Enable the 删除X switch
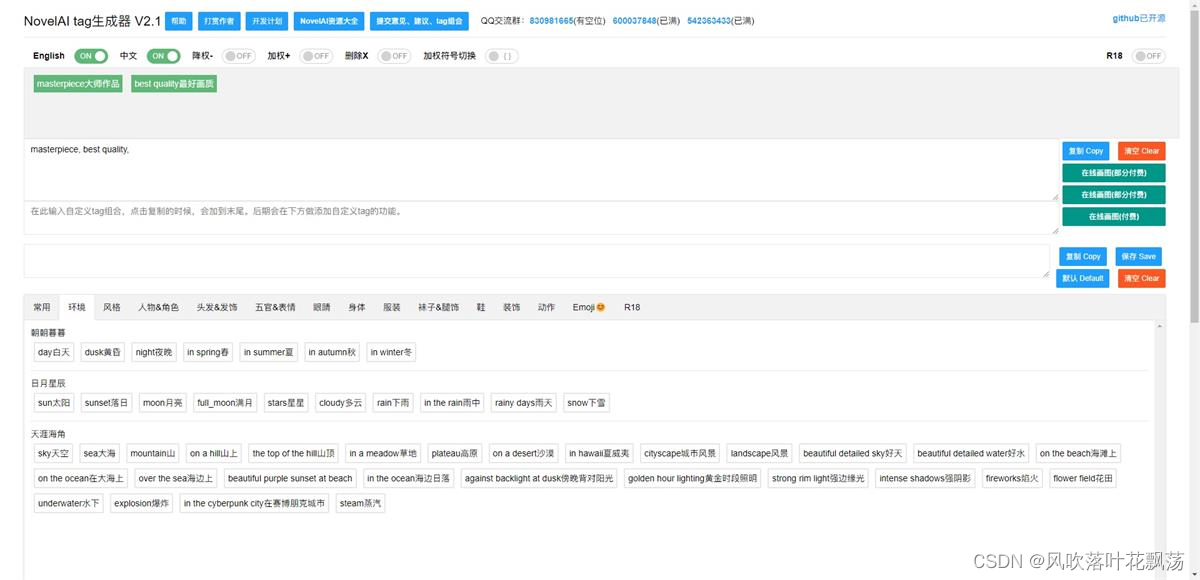The width and height of the screenshot is (1200, 580). click(x=393, y=56)
